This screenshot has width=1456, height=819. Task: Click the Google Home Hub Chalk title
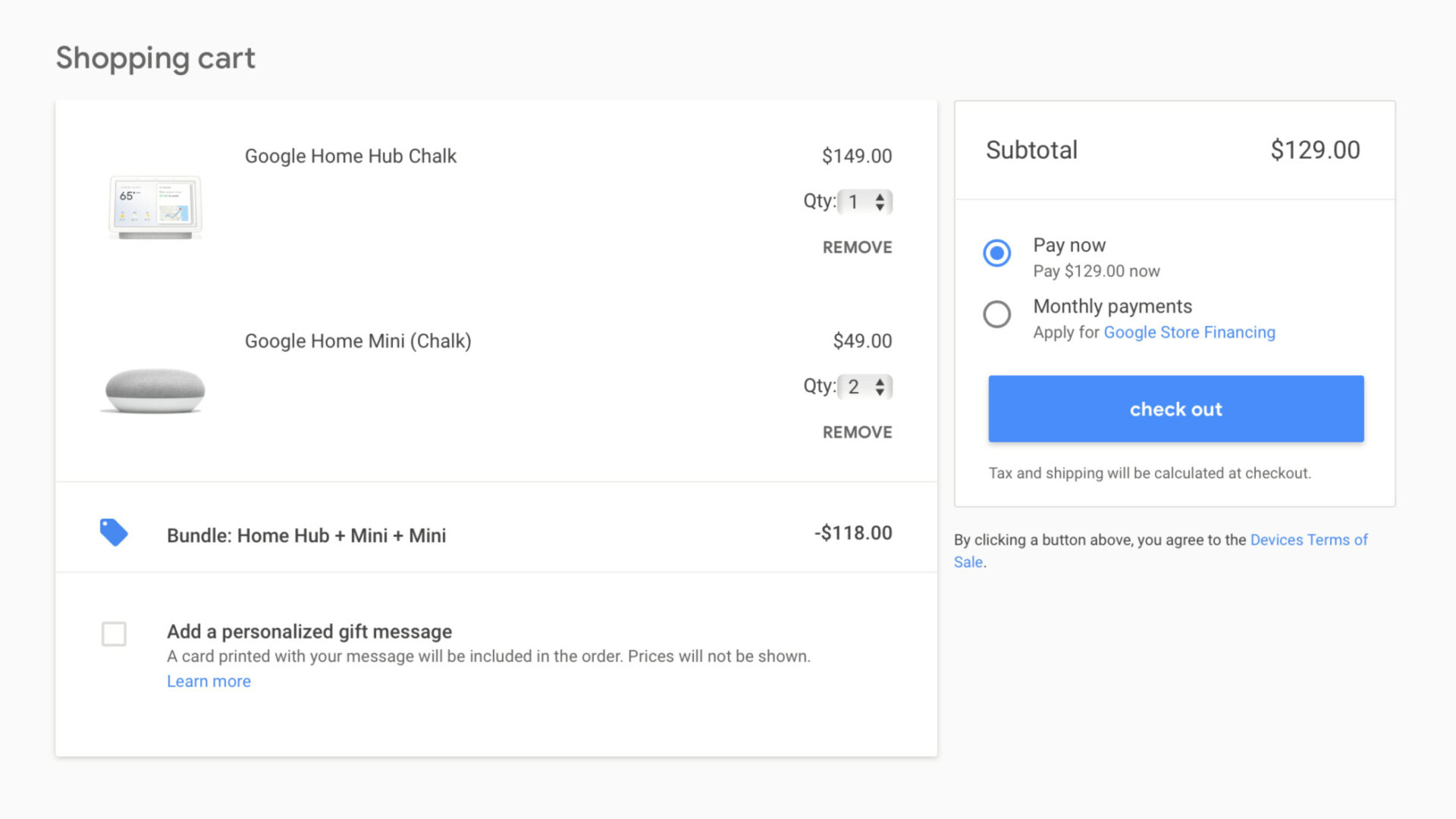(x=350, y=156)
